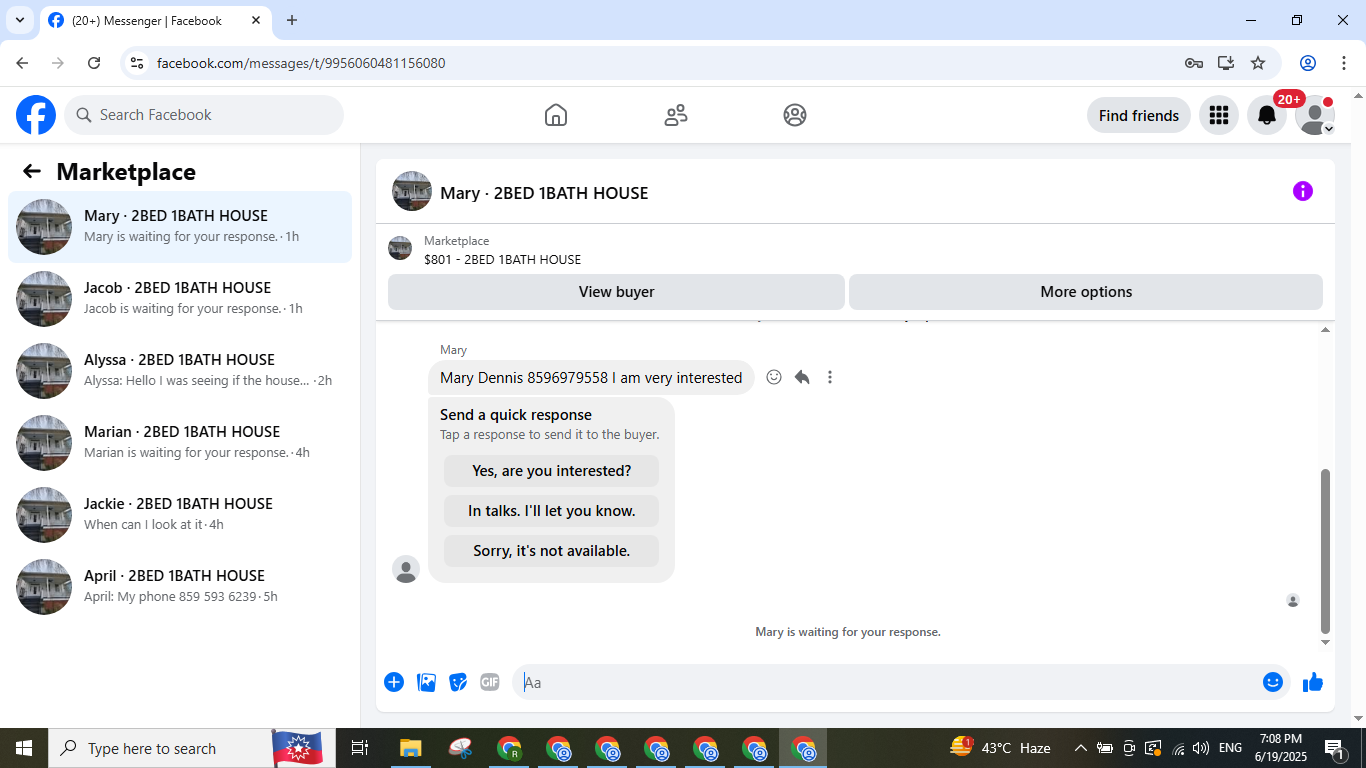Click the install app icon in address bar
This screenshot has height=768, width=1366.
[x=1226, y=63]
